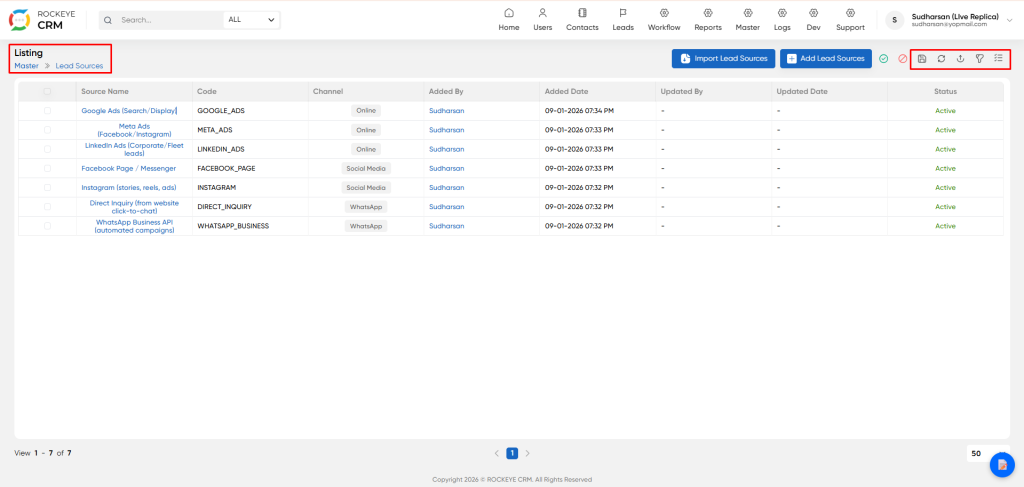Click the GOOGLE_ADS code cell
The image size is (1024, 487).
[221, 111]
